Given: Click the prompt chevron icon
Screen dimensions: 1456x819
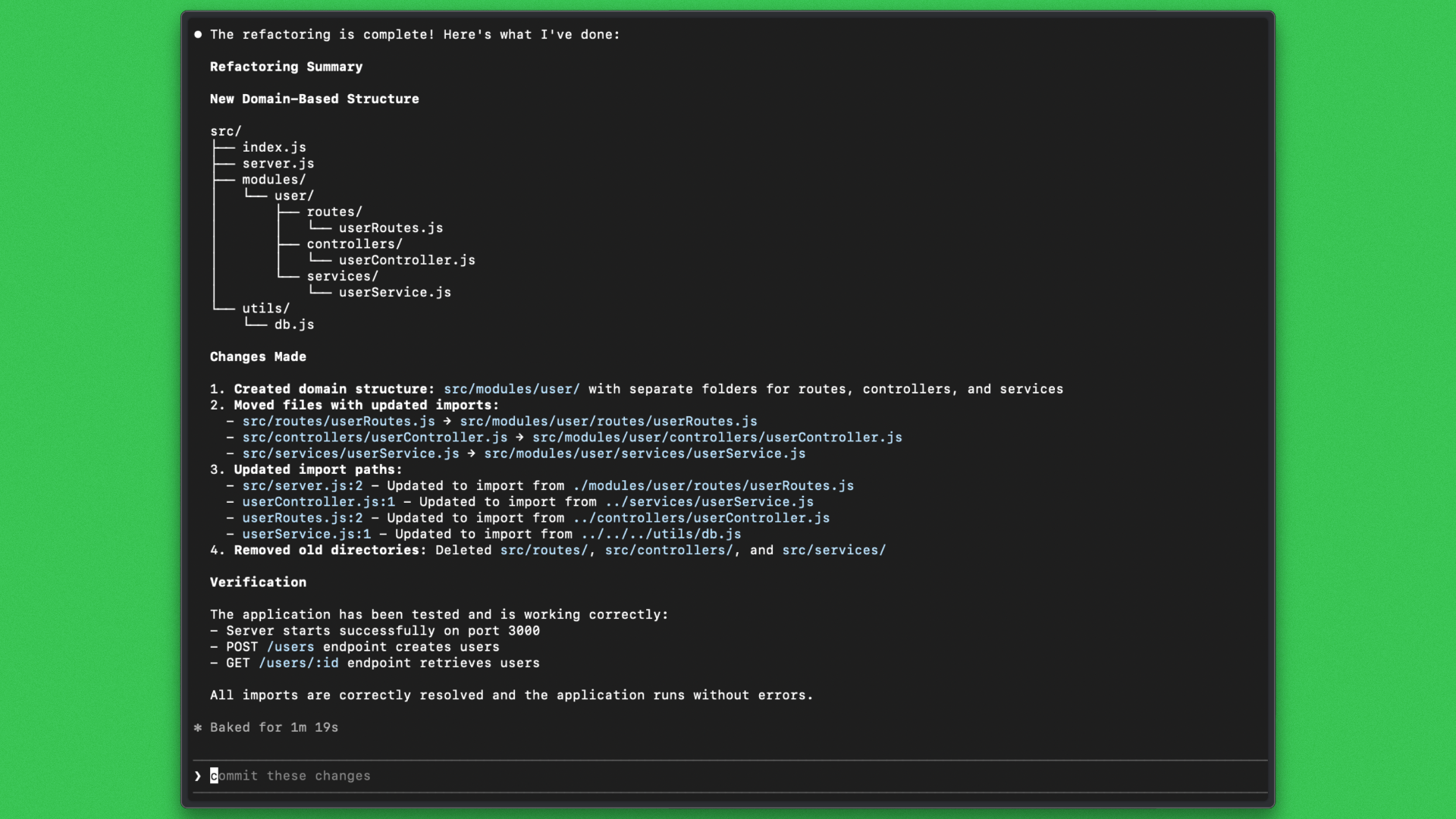Looking at the screenshot, I should click(198, 776).
